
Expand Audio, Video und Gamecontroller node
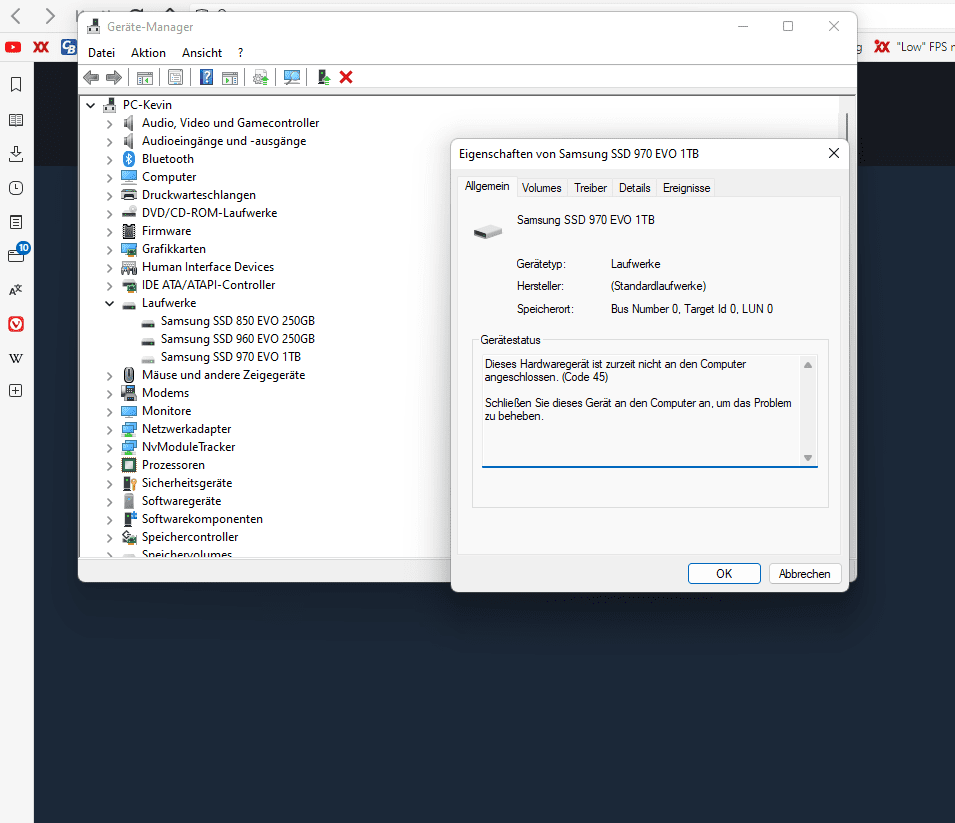110,124
